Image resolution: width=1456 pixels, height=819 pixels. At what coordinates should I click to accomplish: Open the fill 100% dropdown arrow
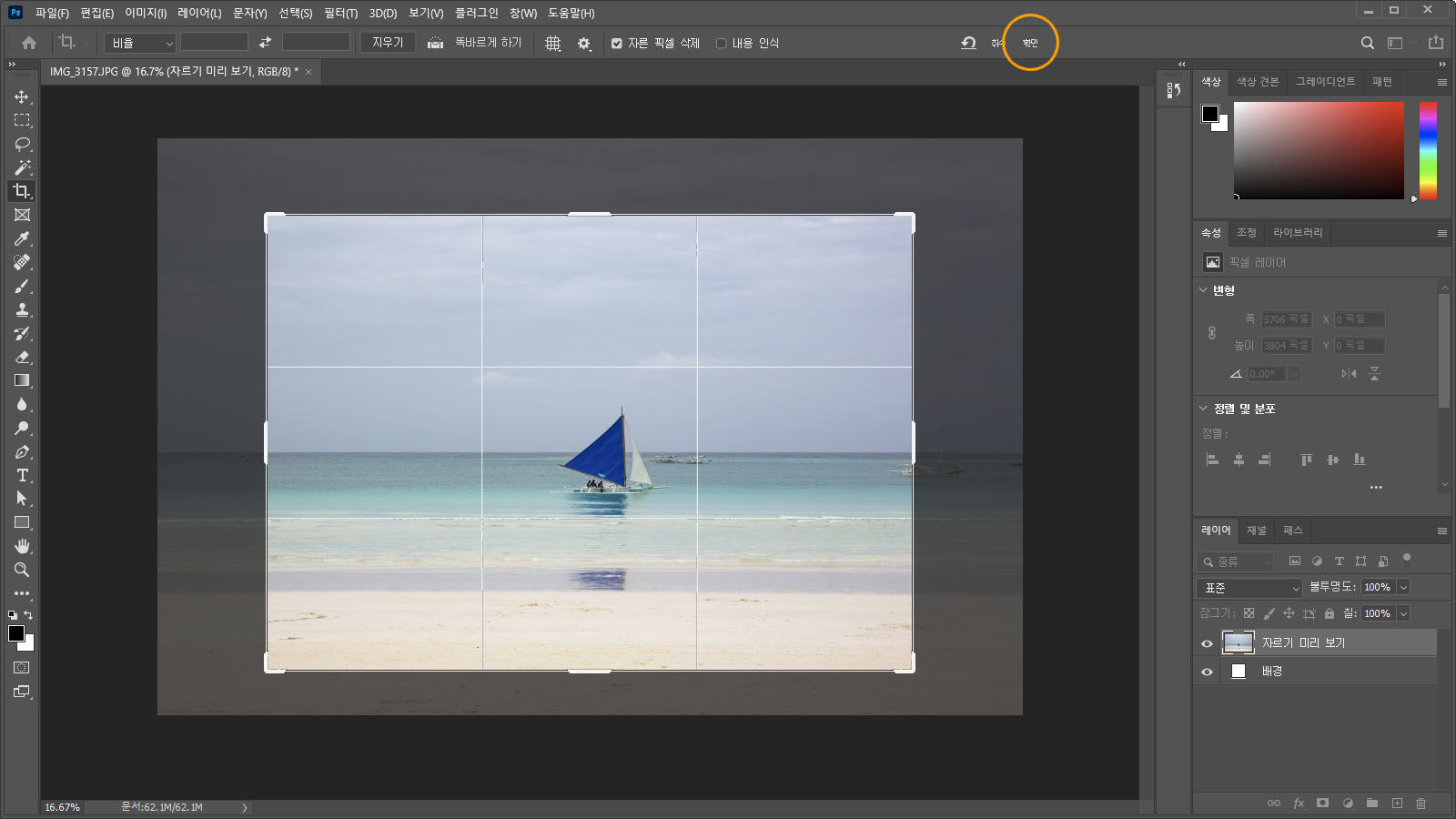coord(1403,613)
